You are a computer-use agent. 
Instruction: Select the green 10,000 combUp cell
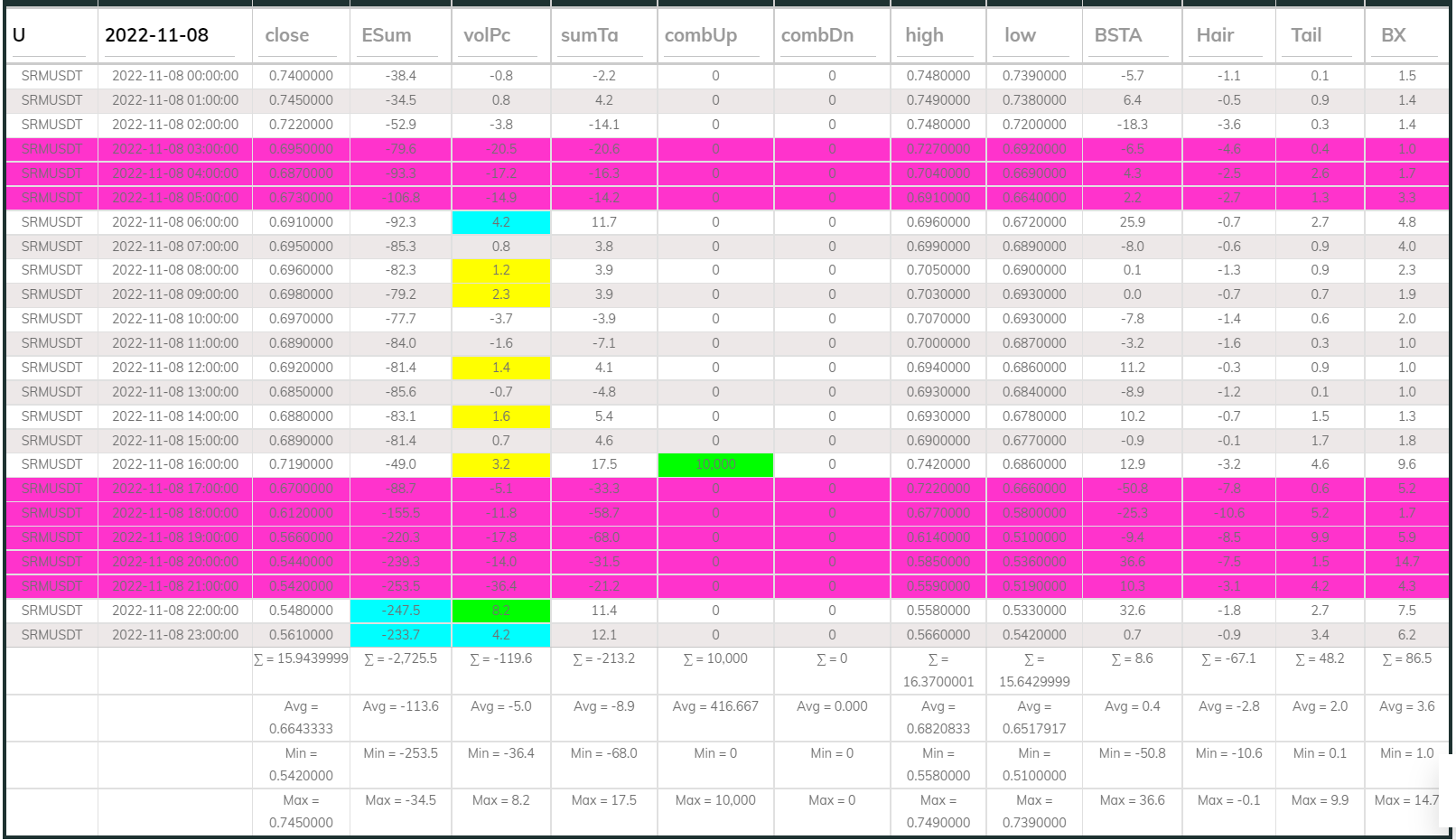pyautogui.click(x=715, y=463)
